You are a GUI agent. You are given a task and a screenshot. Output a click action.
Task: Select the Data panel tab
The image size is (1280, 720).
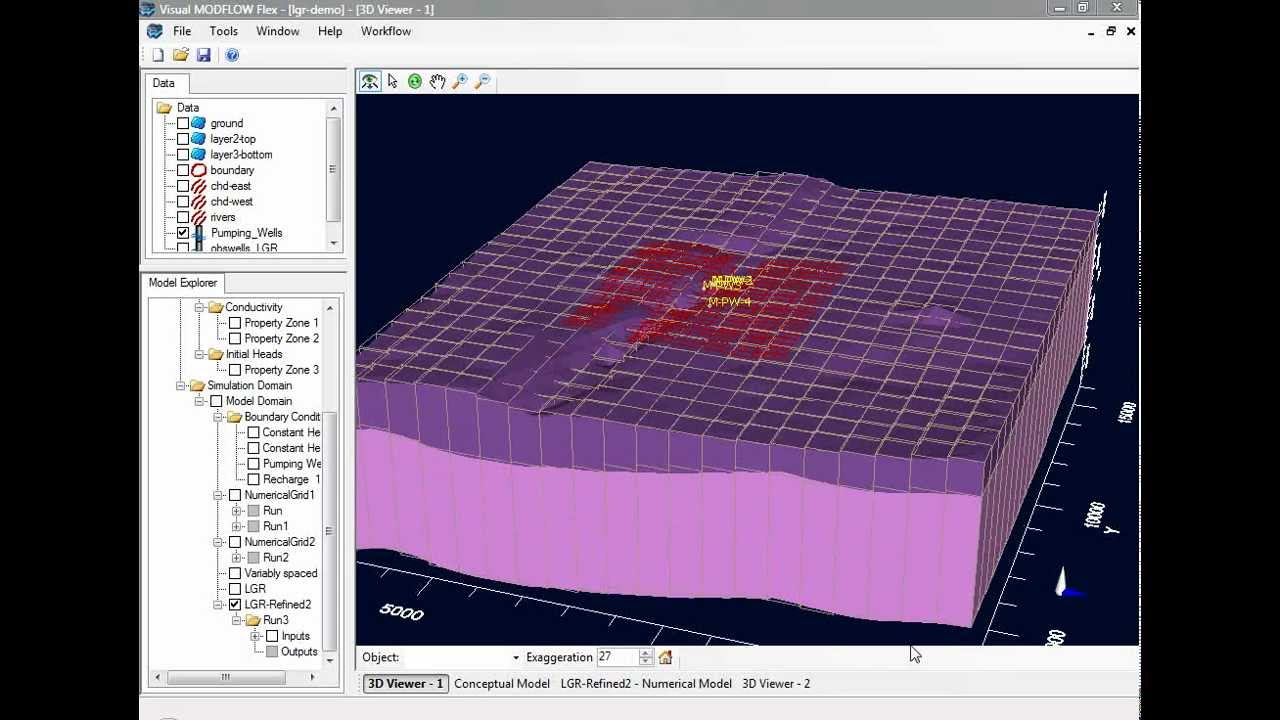pyautogui.click(x=163, y=83)
